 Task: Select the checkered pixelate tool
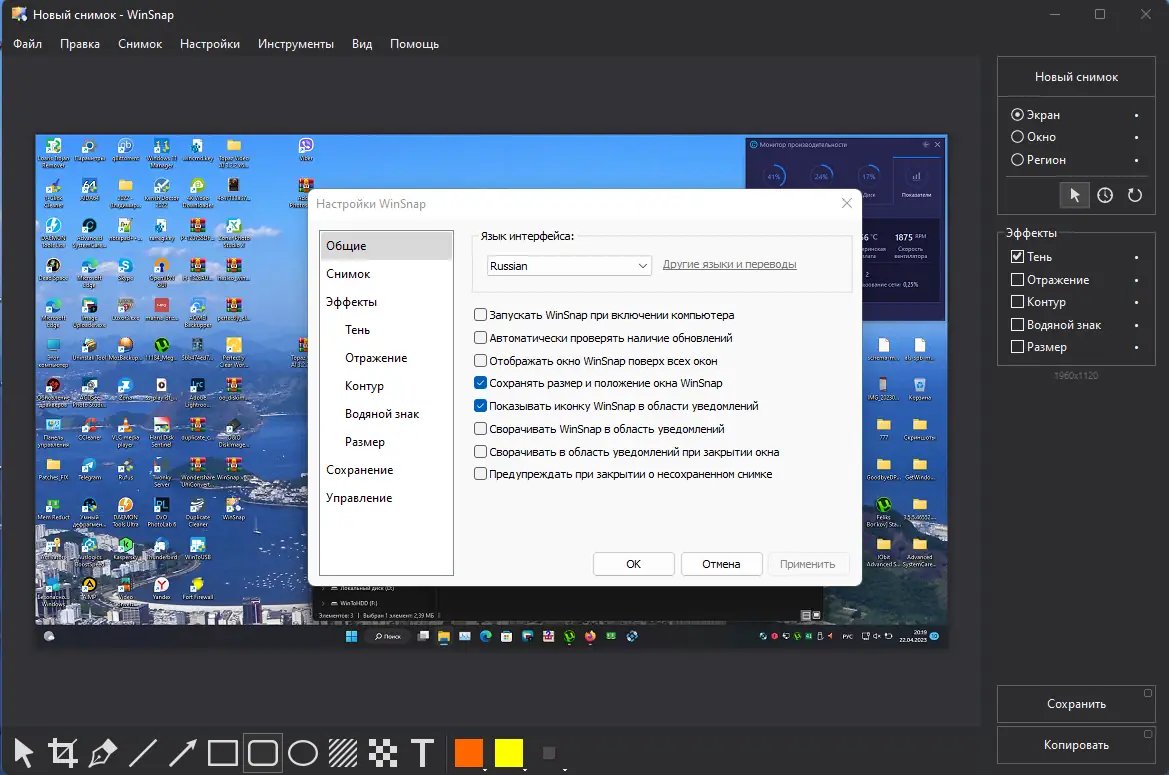point(382,753)
